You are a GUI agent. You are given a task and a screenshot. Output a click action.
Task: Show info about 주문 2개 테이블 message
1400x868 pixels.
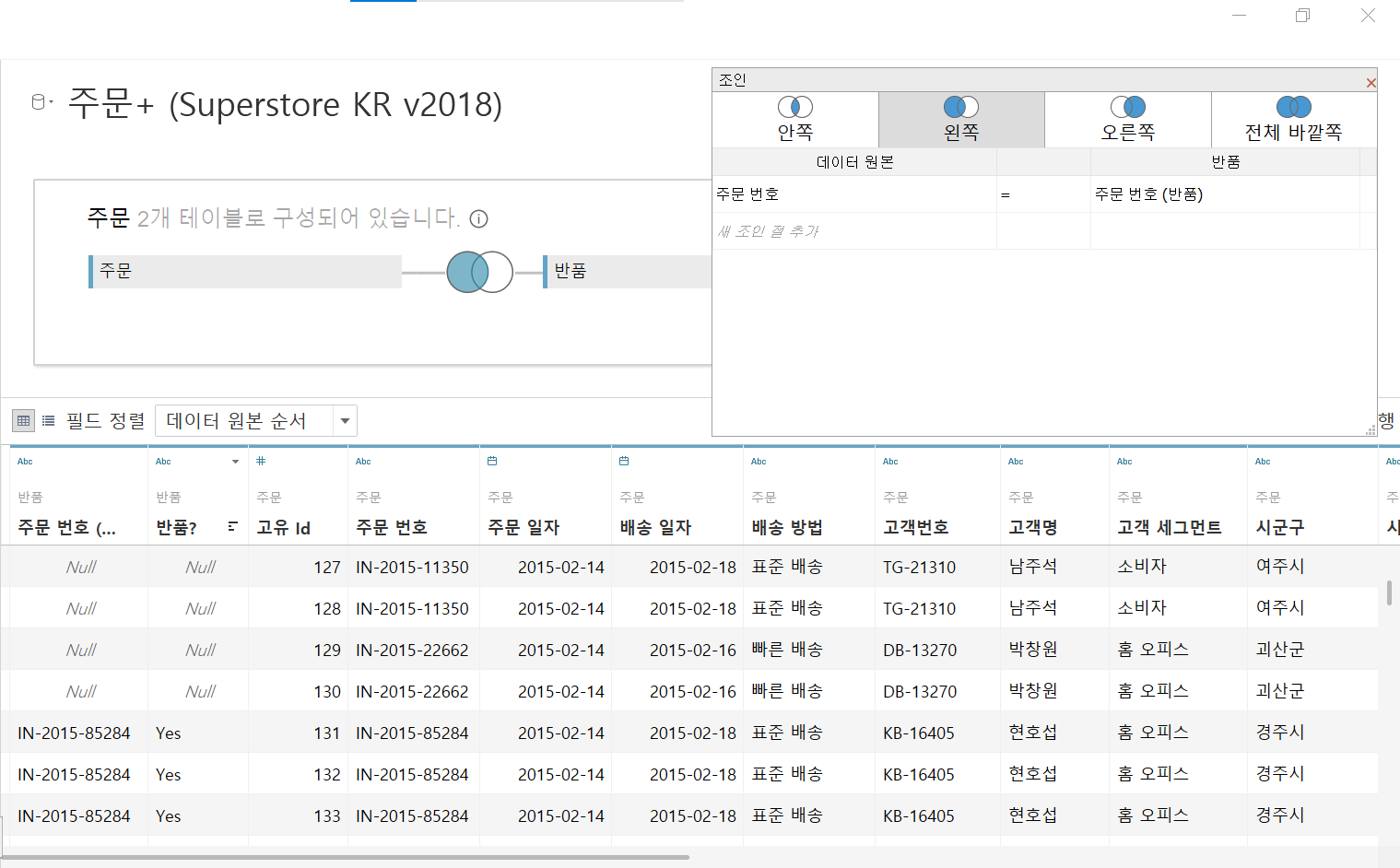click(478, 218)
